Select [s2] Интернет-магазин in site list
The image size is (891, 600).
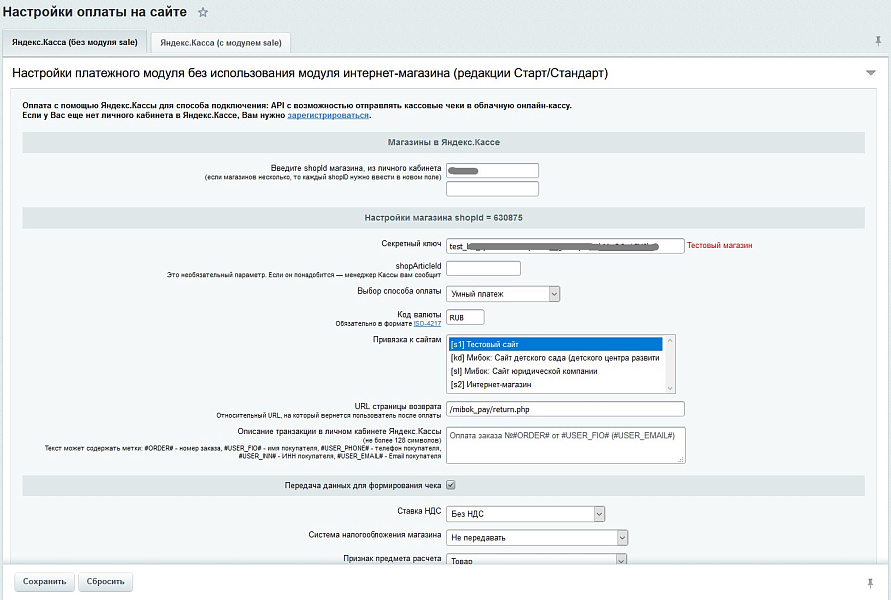coord(491,384)
